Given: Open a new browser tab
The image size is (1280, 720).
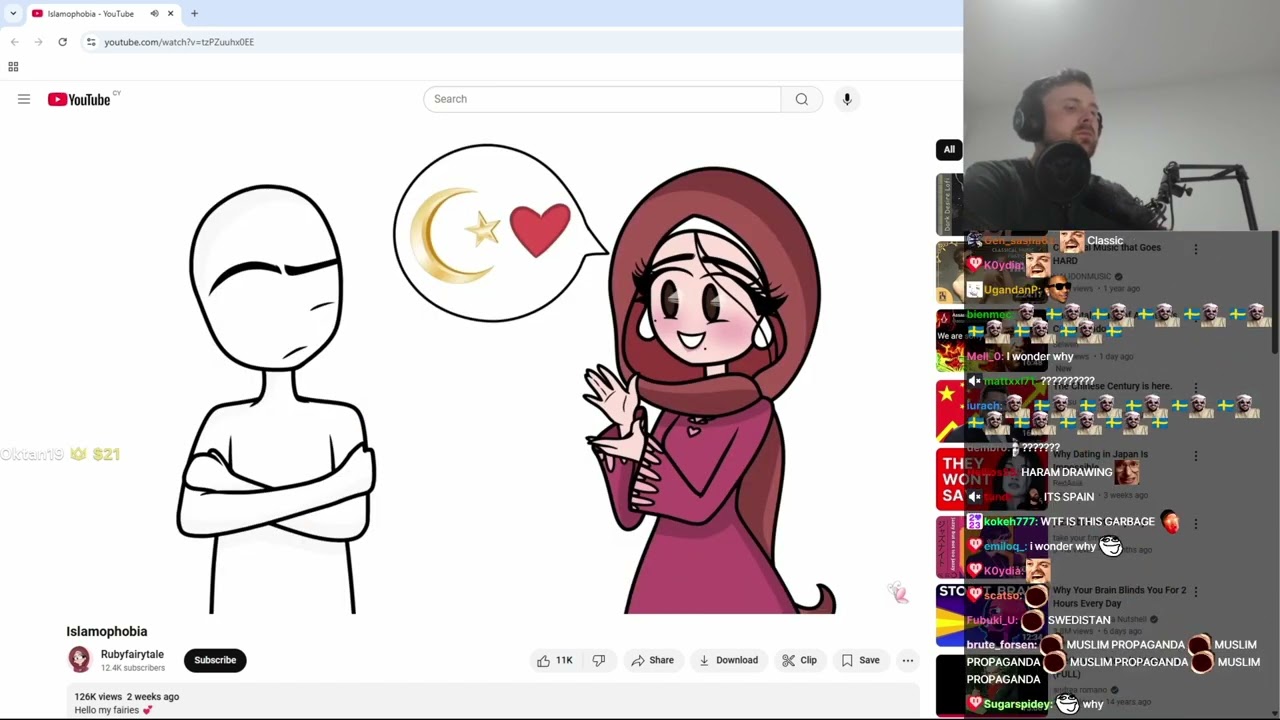Looking at the screenshot, I should 194,14.
